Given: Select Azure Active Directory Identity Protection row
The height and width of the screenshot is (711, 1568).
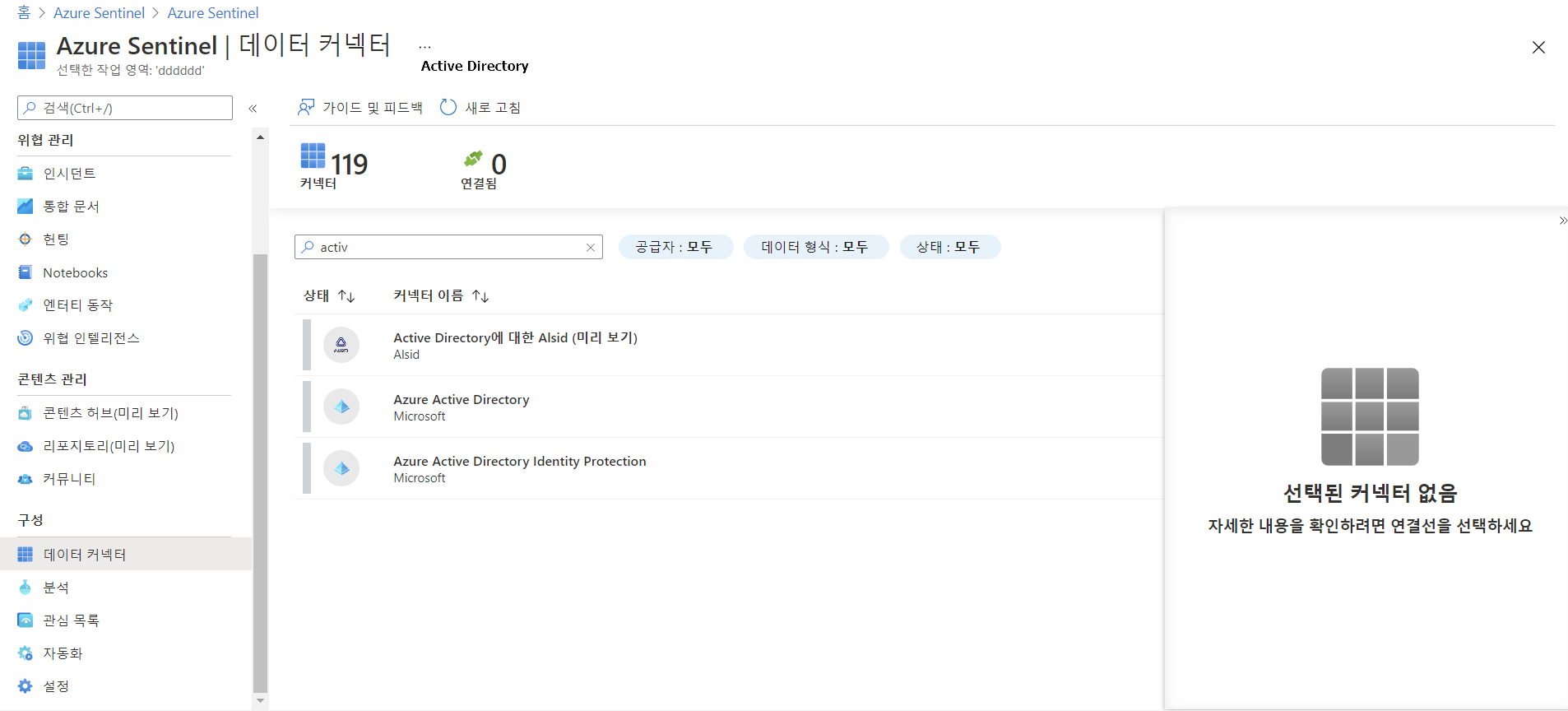Looking at the screenshot, I should point(729,469).
